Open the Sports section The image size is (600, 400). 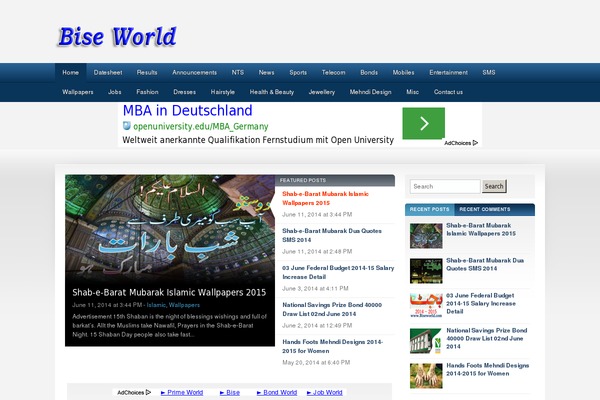[298, 72]
